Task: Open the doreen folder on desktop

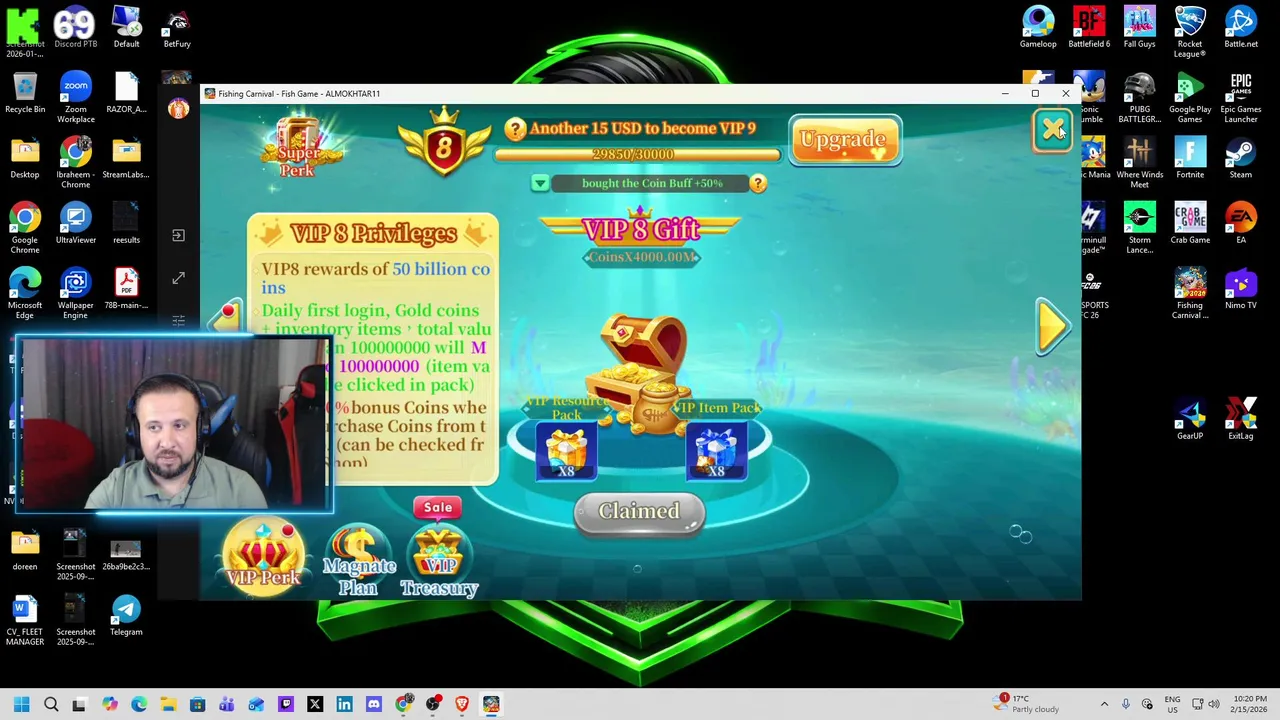Action: (25, 550)
